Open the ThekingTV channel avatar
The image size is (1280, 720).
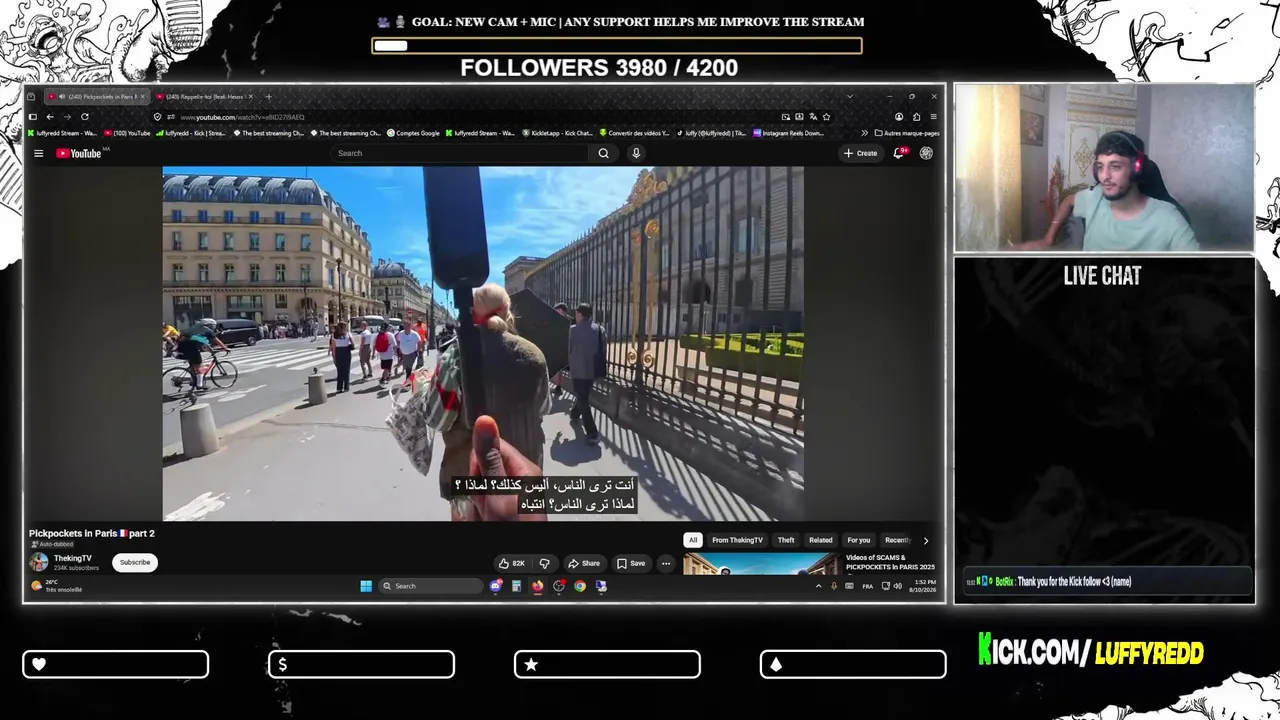tap(39, 562)
